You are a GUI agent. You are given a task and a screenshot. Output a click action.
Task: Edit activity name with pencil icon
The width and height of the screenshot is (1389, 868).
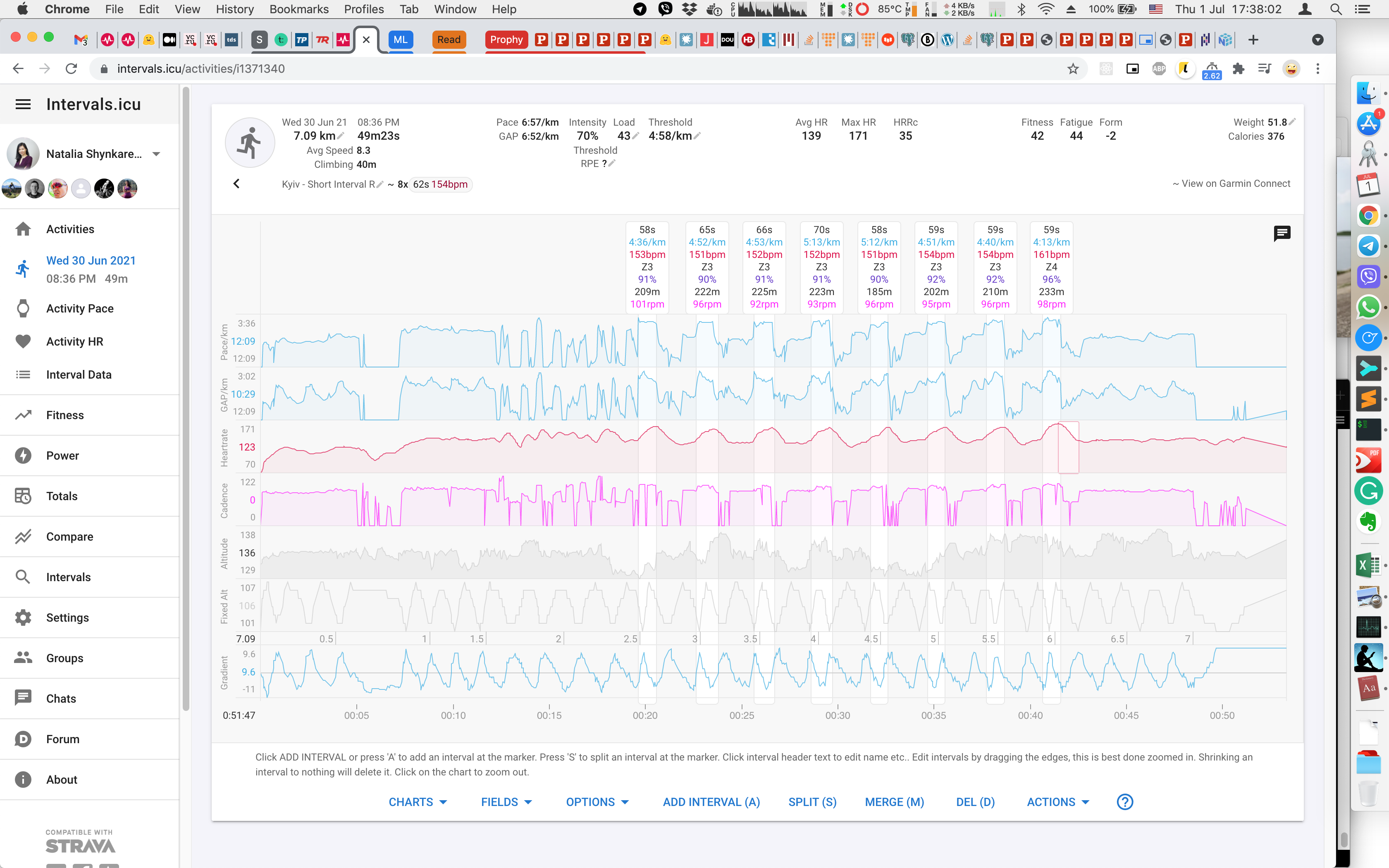pos(379,184)
